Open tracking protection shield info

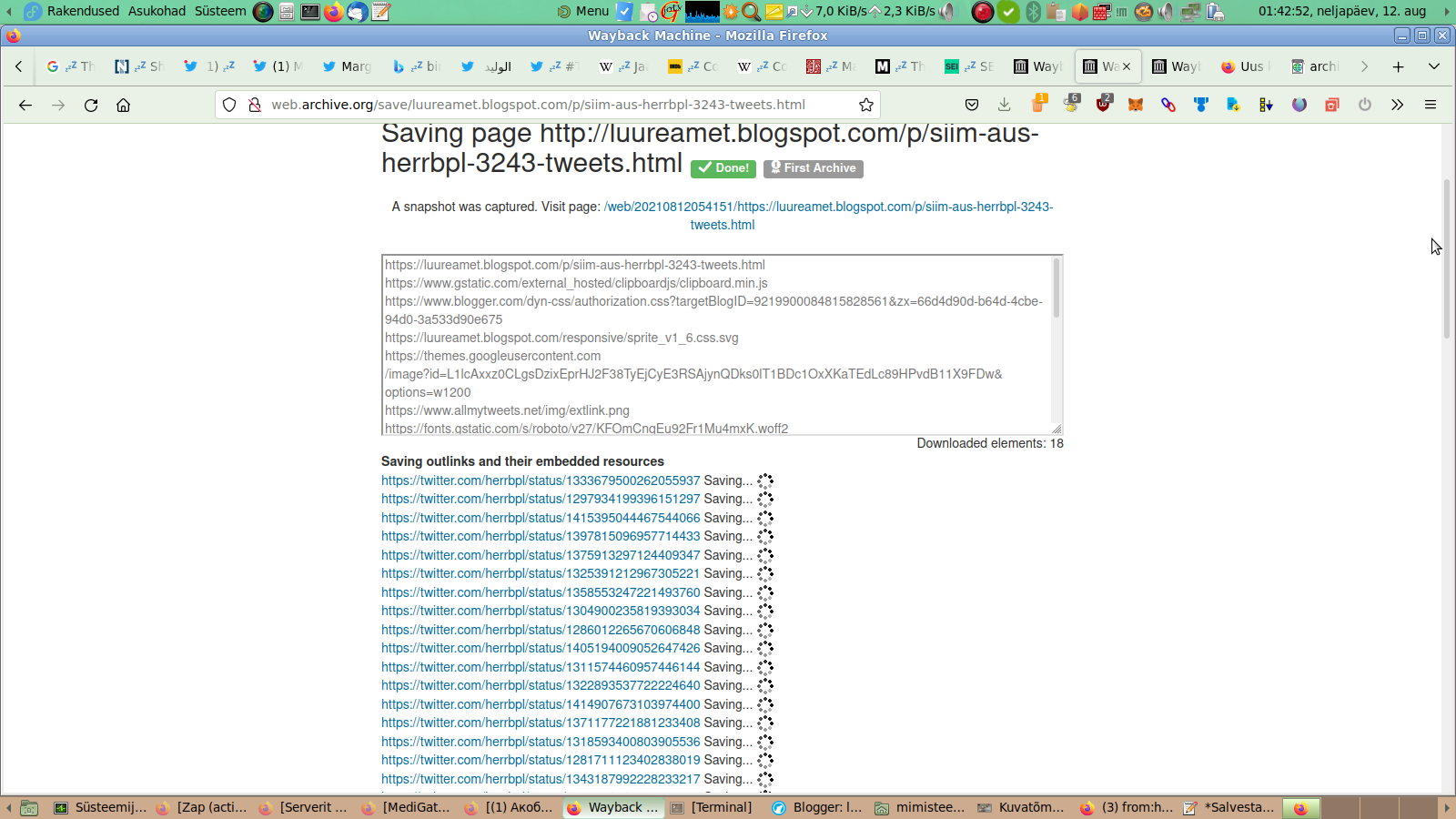pos(229,105)
